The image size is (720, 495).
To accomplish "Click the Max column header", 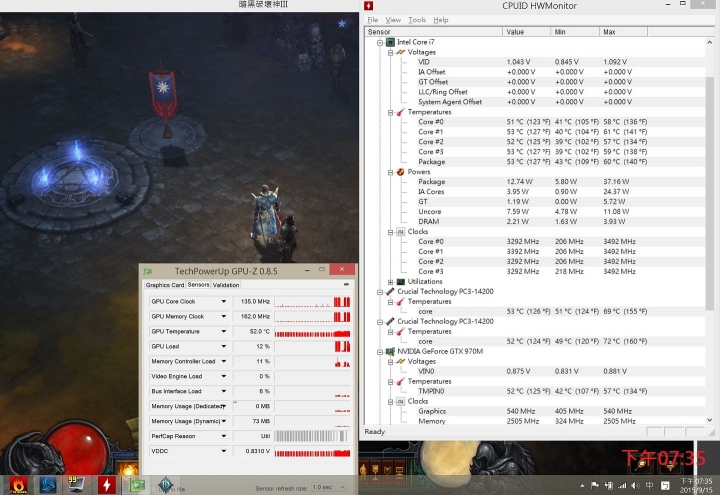I will click(x=624, y=32).
